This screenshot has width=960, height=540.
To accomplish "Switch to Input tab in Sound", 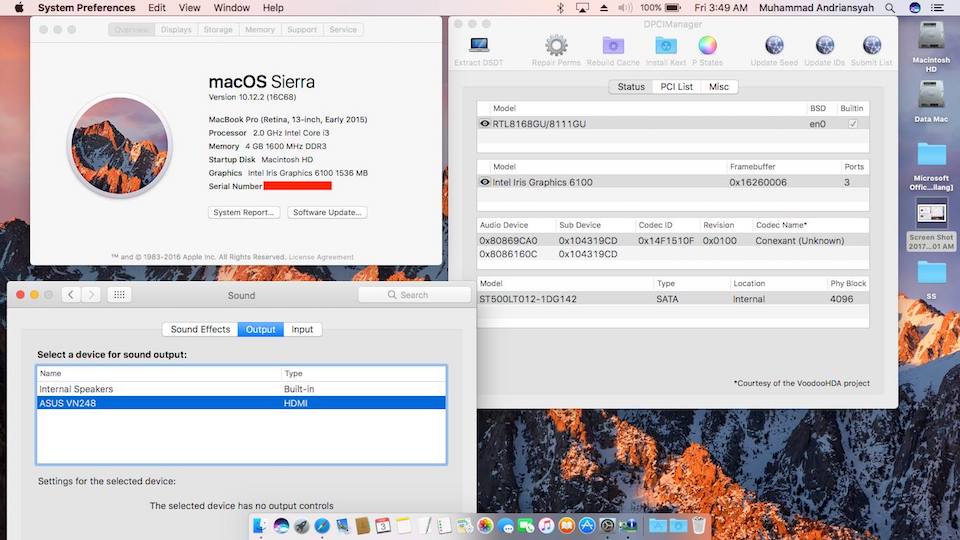I will (302, 329).
